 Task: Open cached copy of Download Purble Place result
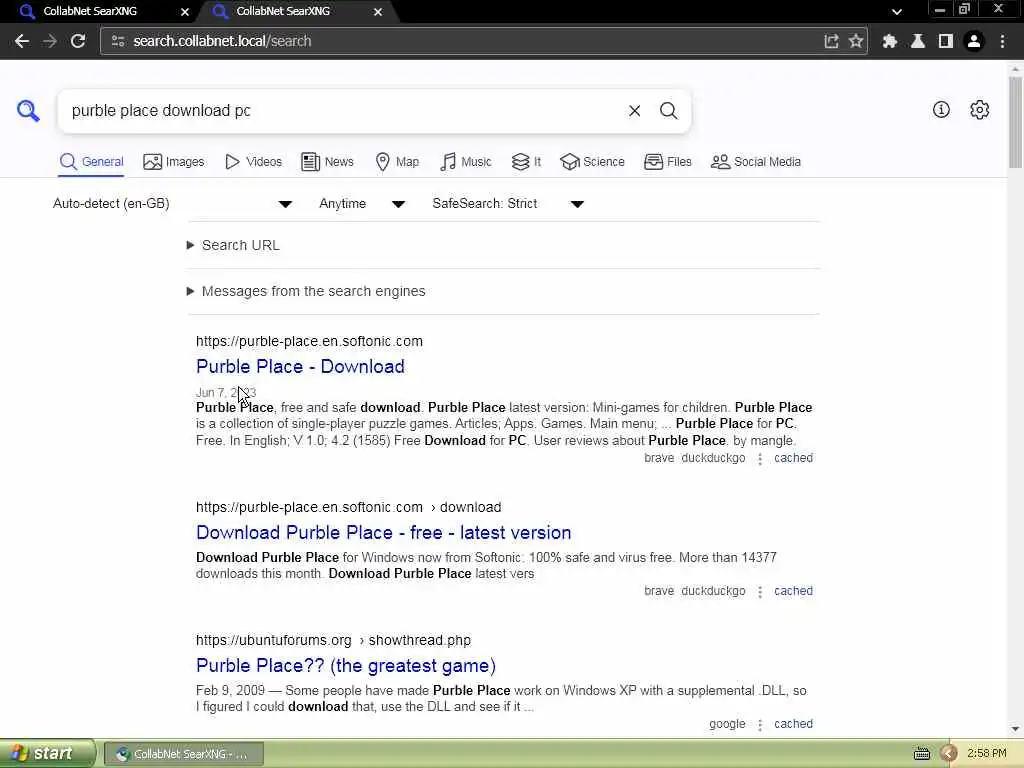(793, 591)
